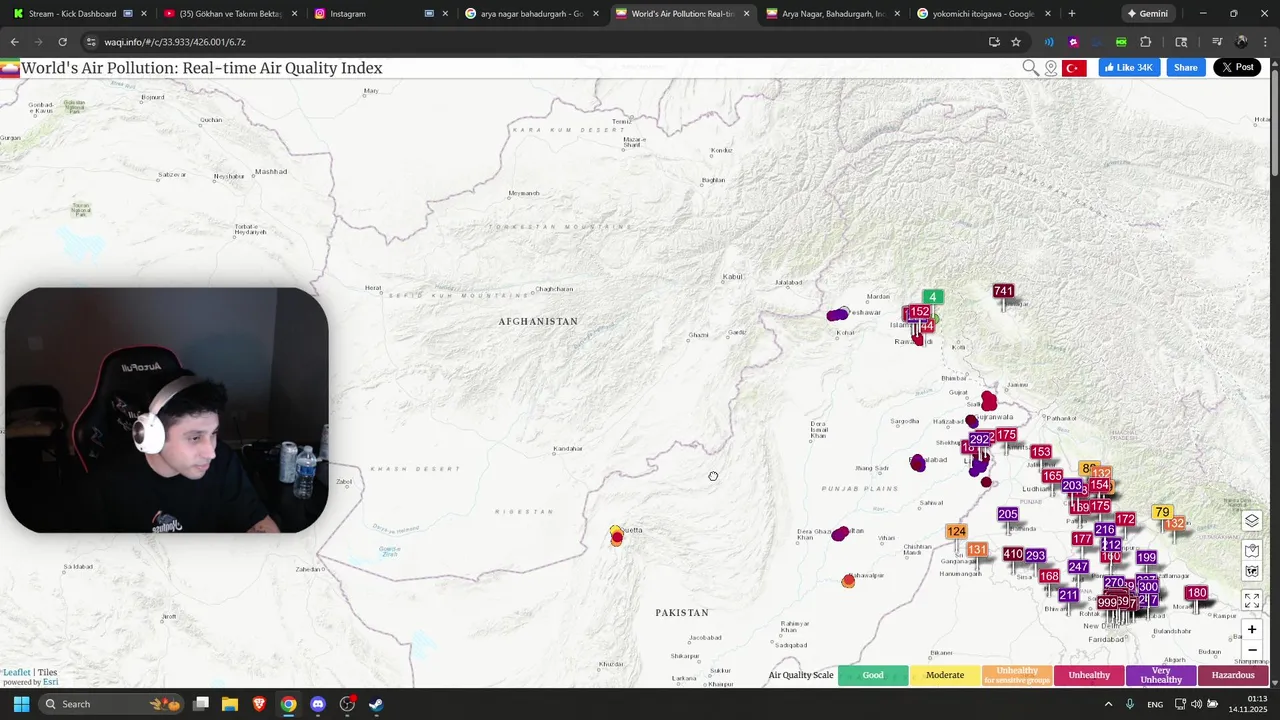Show hidden system tray icons
This screenshot has width=1280, height=720.
1108,704
